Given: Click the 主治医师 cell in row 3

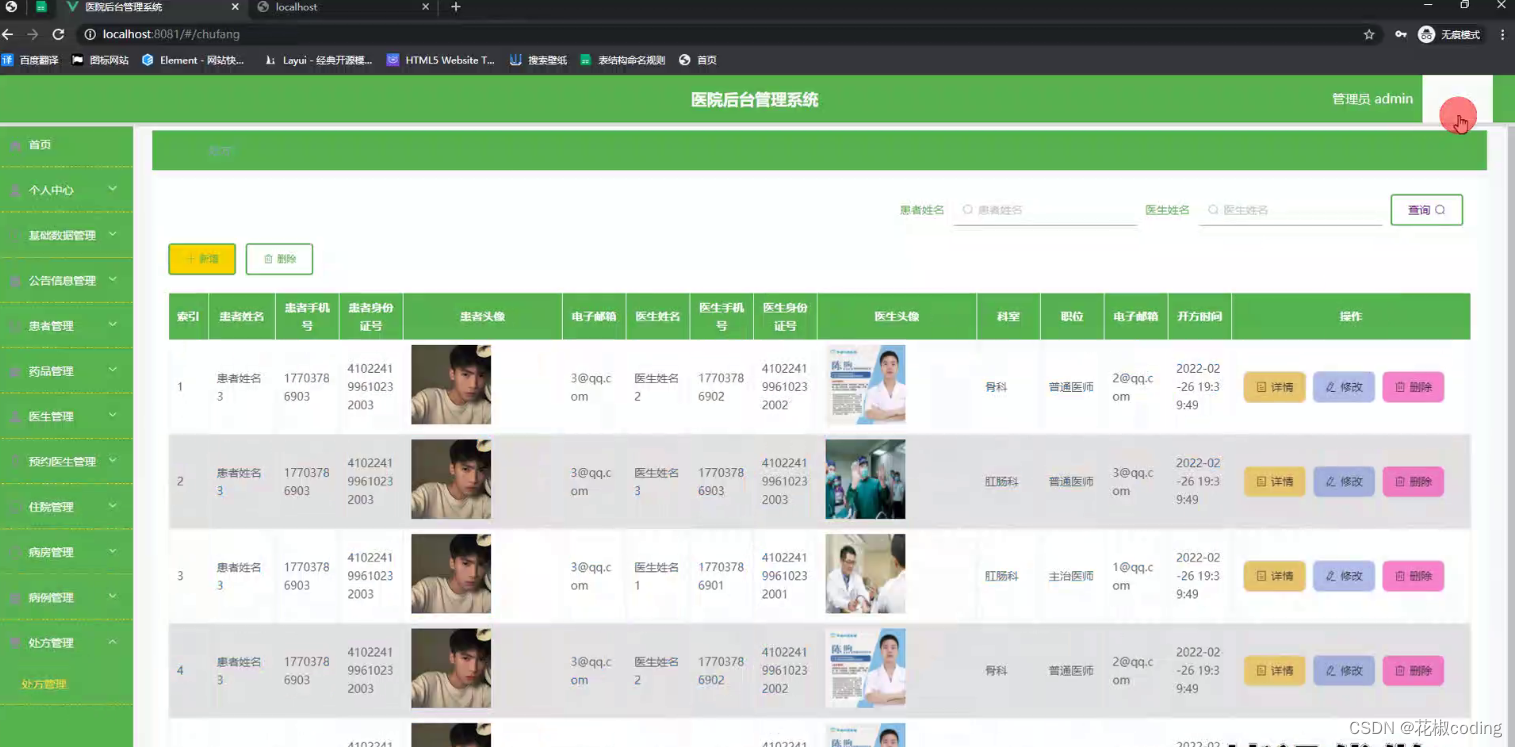Looking at the screenshot, I should pyautogui.click(x=1071, y=577).
